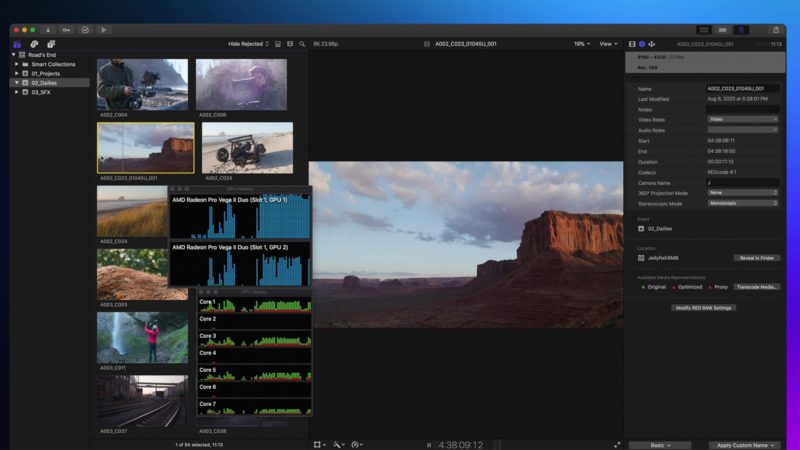This screenshot has width=800, height=450.
Task: Collapse the Road's End library
Action: 14,55
